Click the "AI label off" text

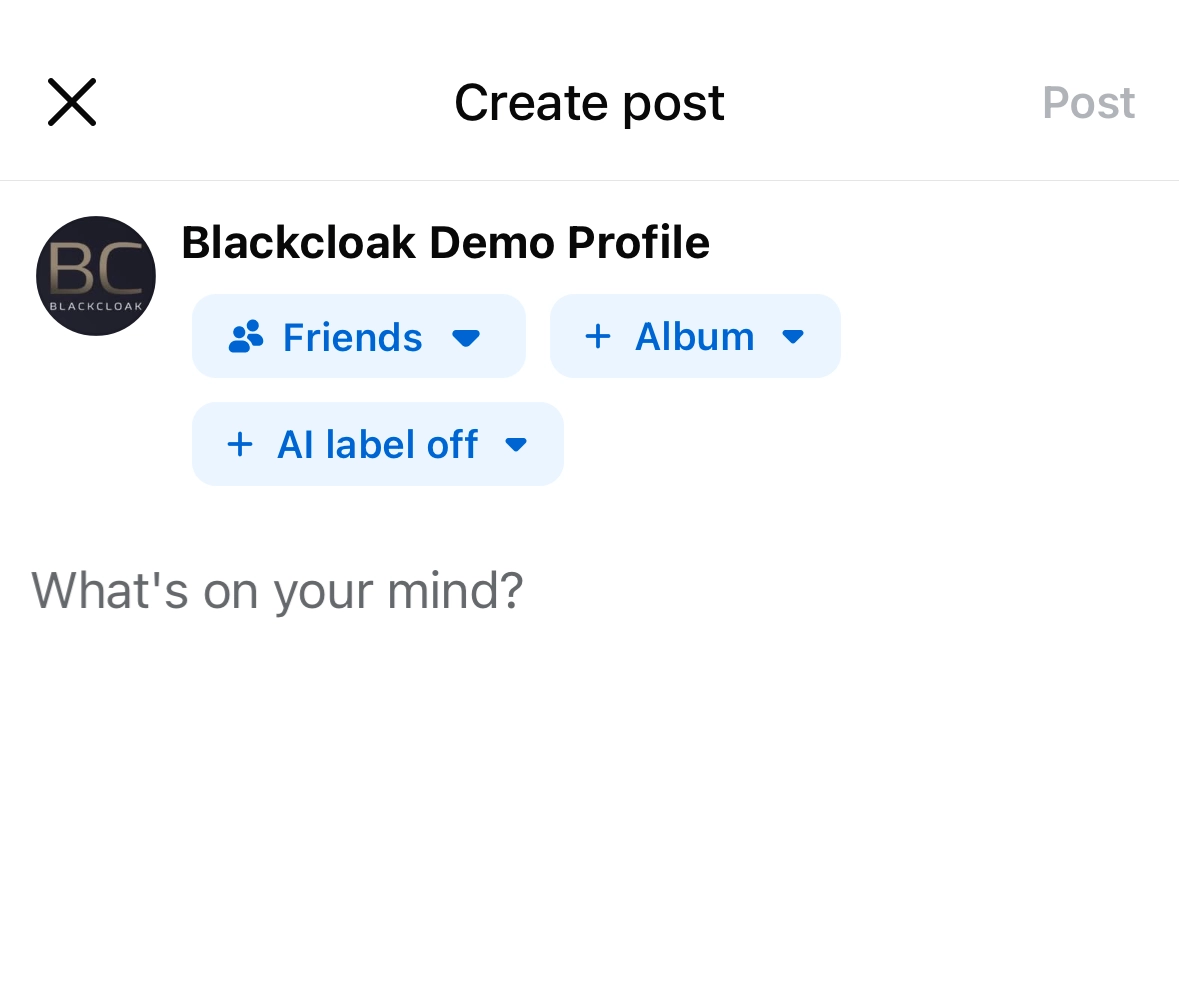point(377,444)
